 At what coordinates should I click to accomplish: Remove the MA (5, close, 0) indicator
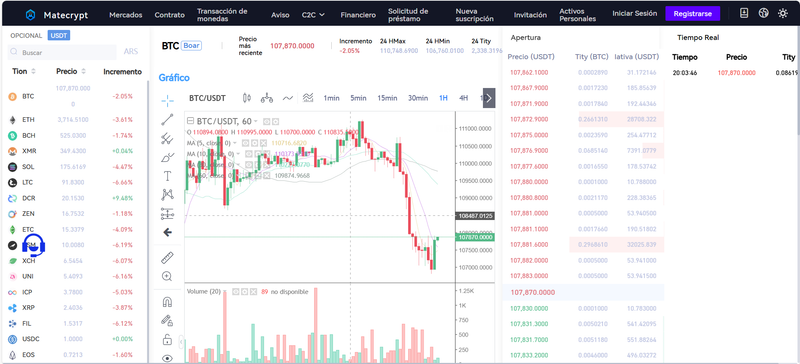264,143
